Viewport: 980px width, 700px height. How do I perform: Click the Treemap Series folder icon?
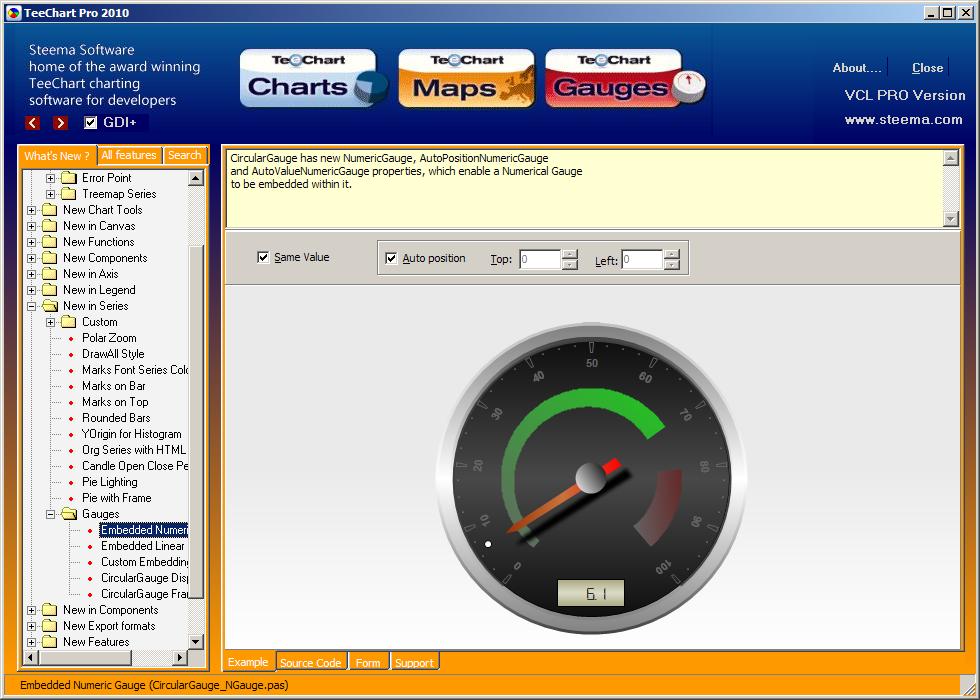[x=69, y=194]
